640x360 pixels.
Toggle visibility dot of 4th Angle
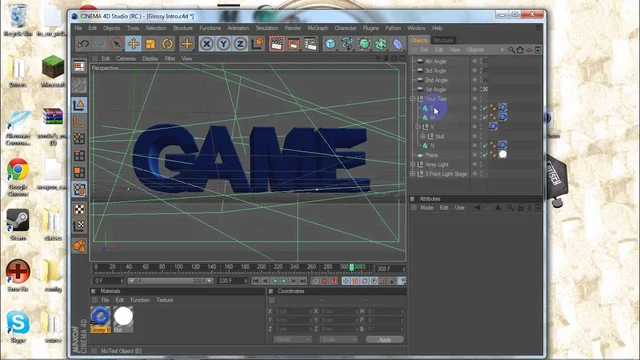click(x=475, y=61)
